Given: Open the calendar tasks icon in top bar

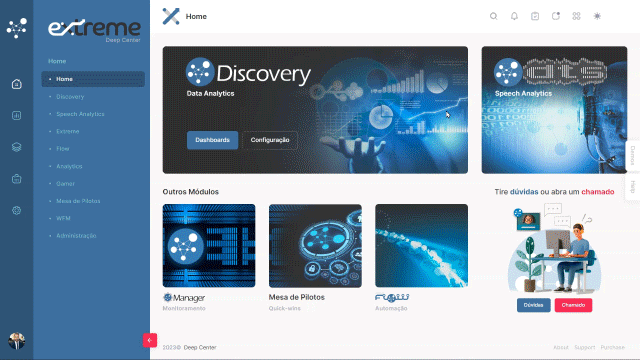Looking at the screenshot, I should [535, 16].
